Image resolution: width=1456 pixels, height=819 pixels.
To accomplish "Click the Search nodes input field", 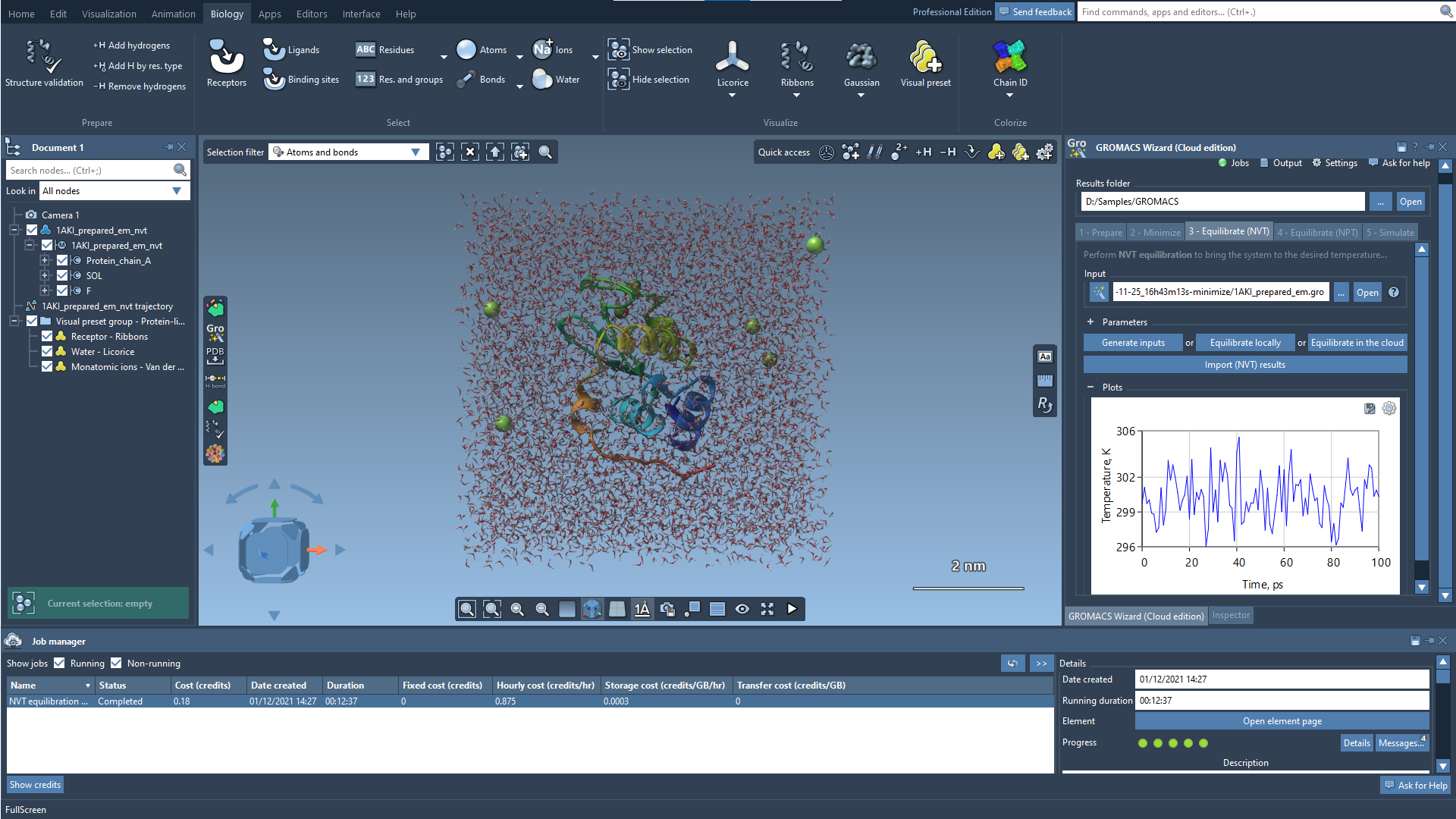I will 97,171.
